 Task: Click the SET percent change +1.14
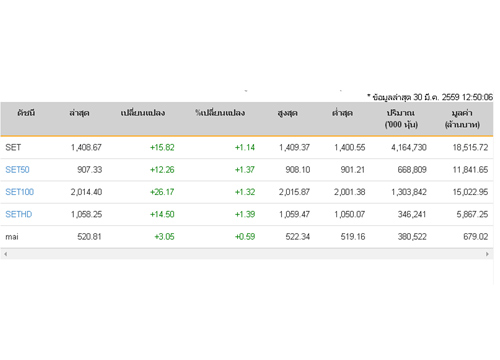click(x=245, y=147)
